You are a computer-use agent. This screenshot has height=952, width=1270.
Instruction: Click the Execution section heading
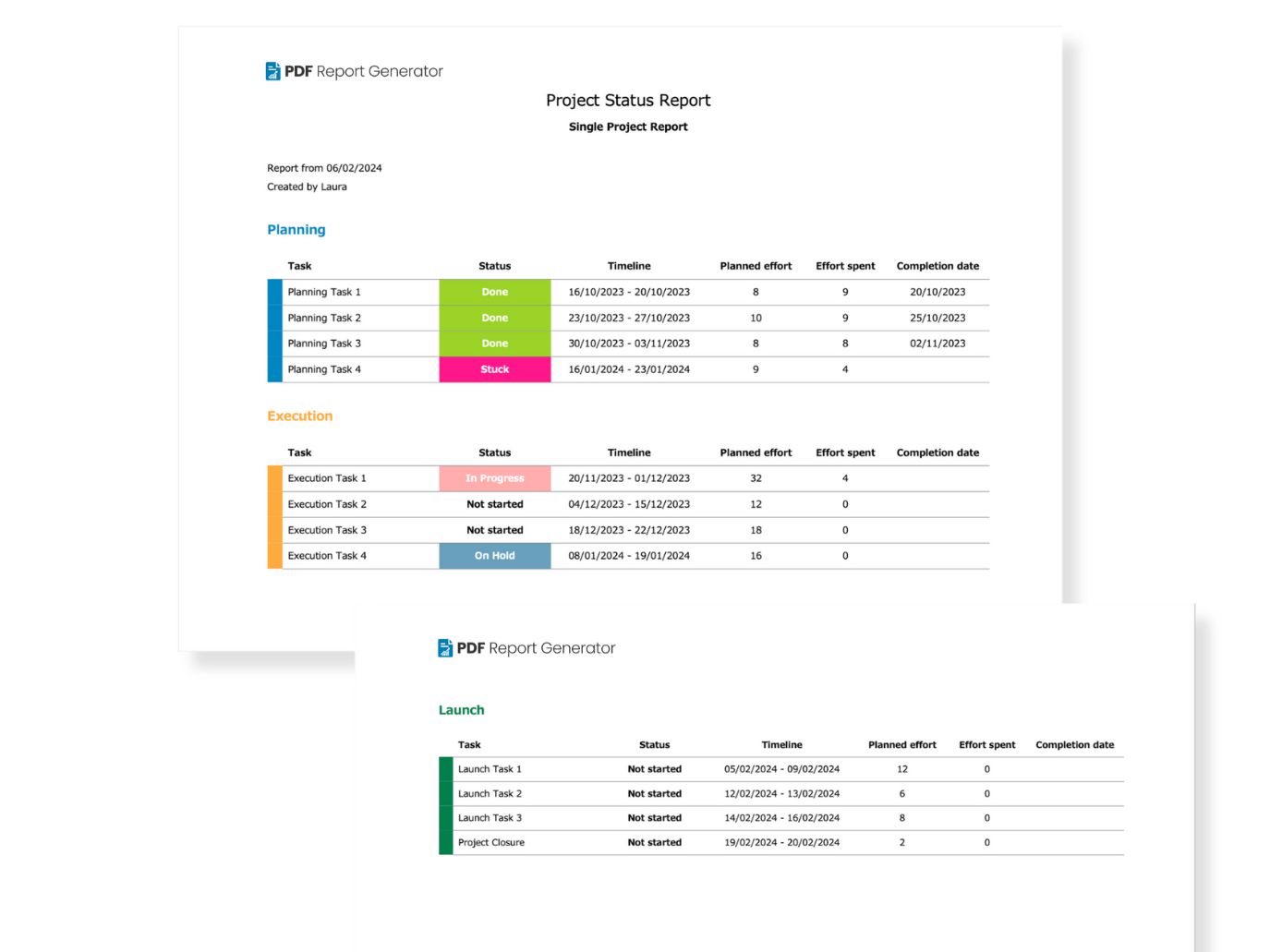(300, 416)
